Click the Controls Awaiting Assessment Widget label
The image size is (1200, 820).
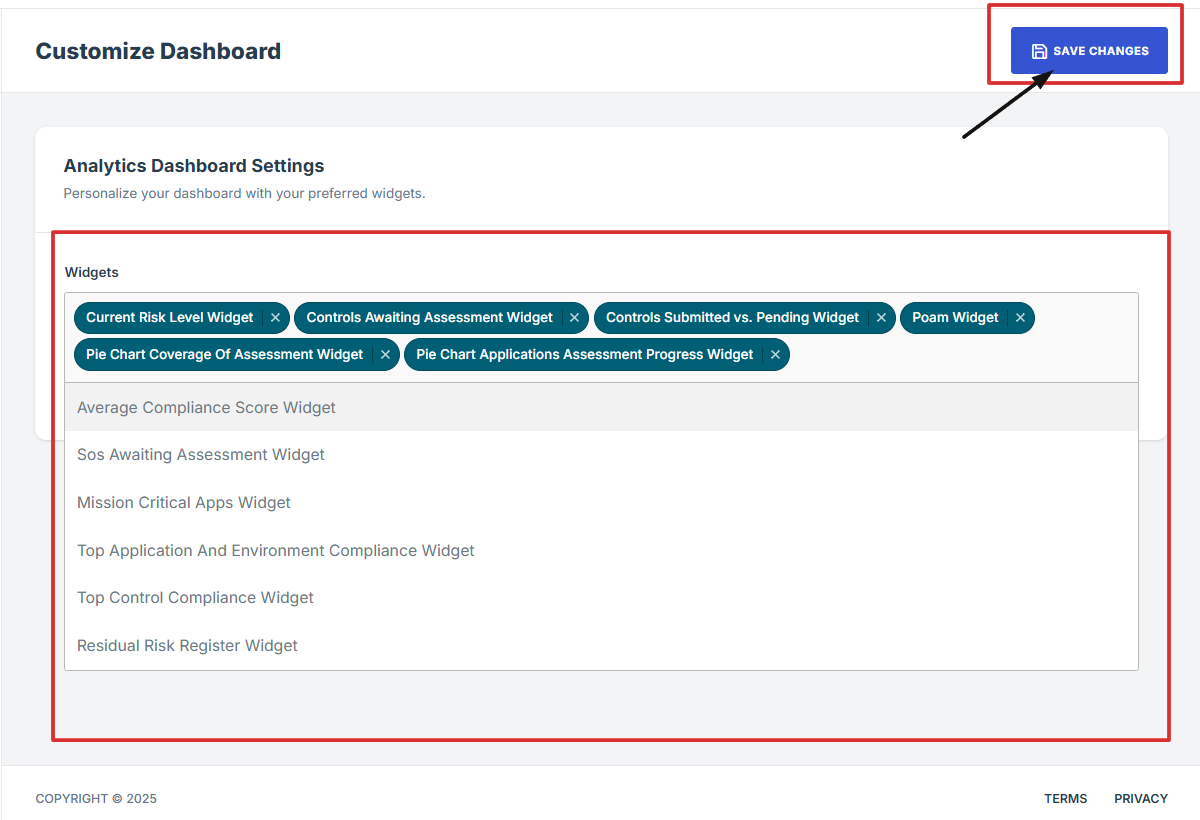click(429, 318)
